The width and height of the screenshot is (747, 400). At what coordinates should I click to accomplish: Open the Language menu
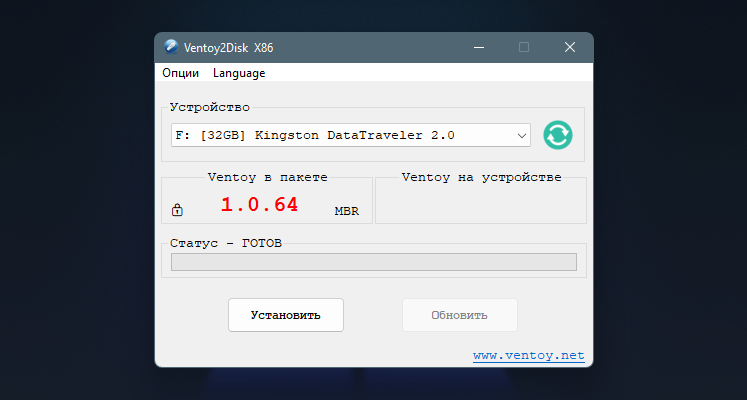[239, 73]
